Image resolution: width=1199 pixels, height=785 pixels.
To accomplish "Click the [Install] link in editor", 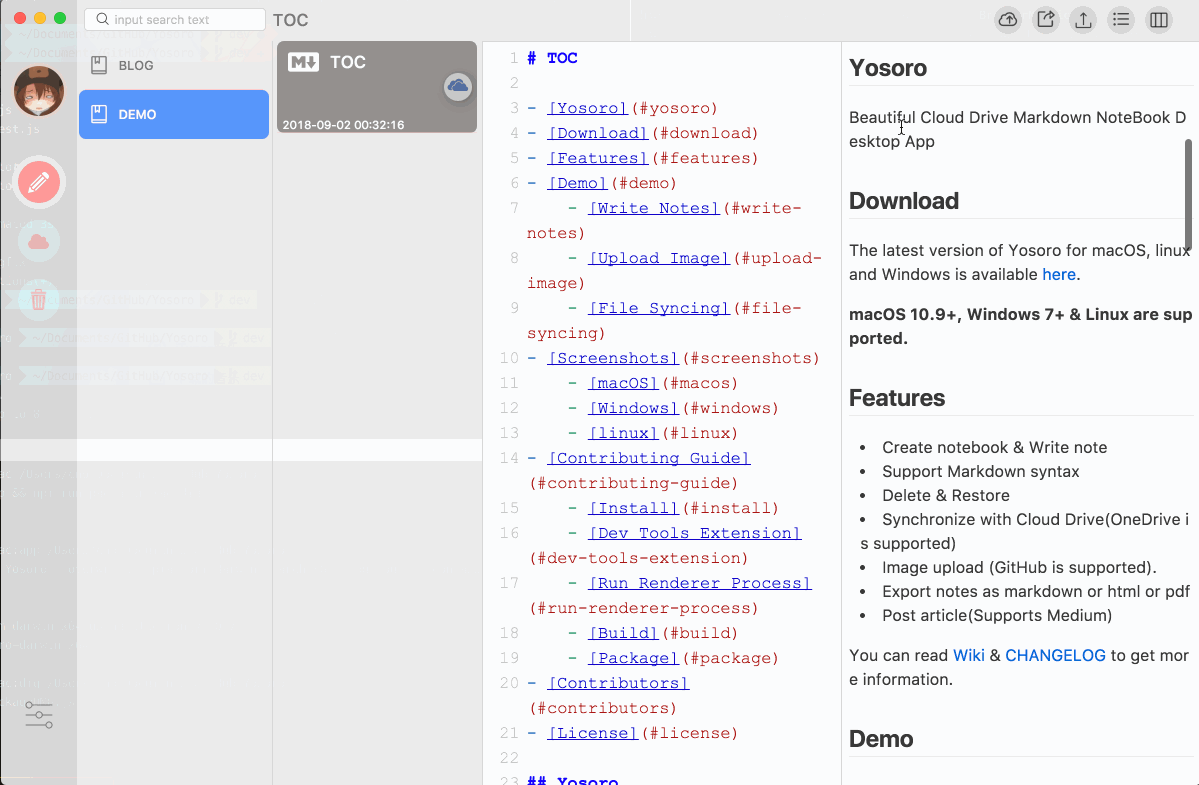I will point(633,508).
